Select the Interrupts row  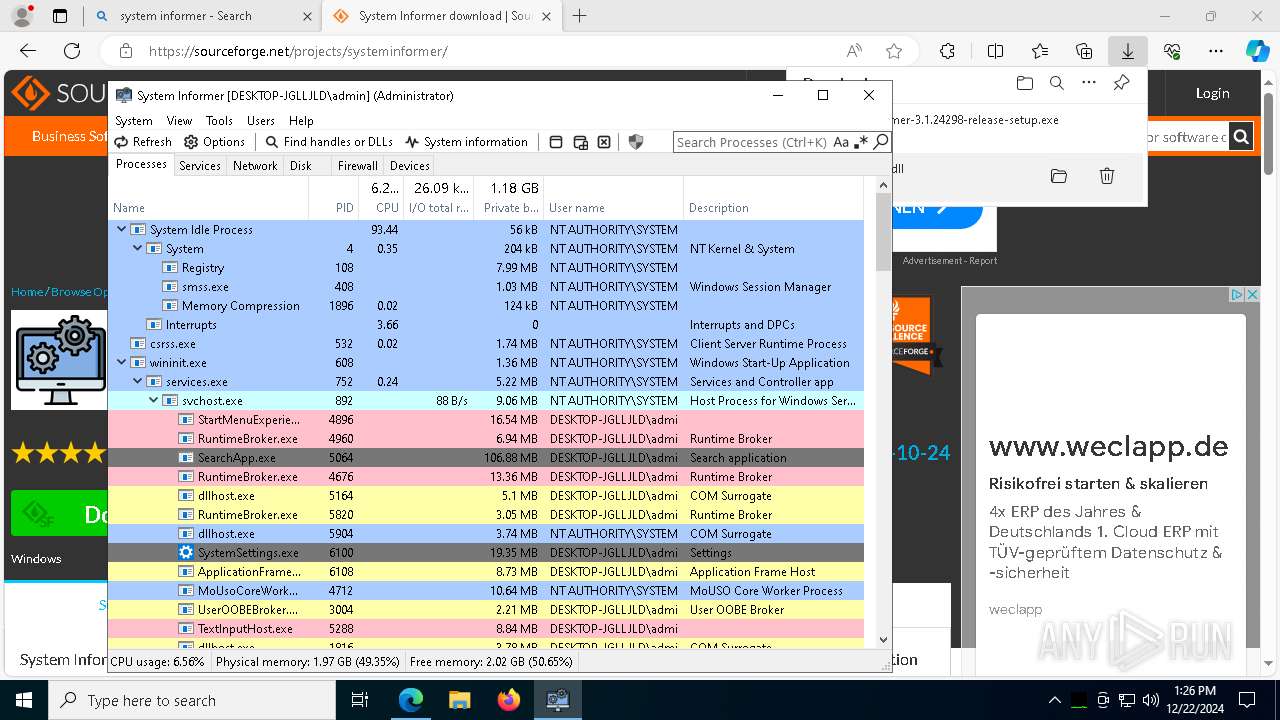[x=486, y=324]
